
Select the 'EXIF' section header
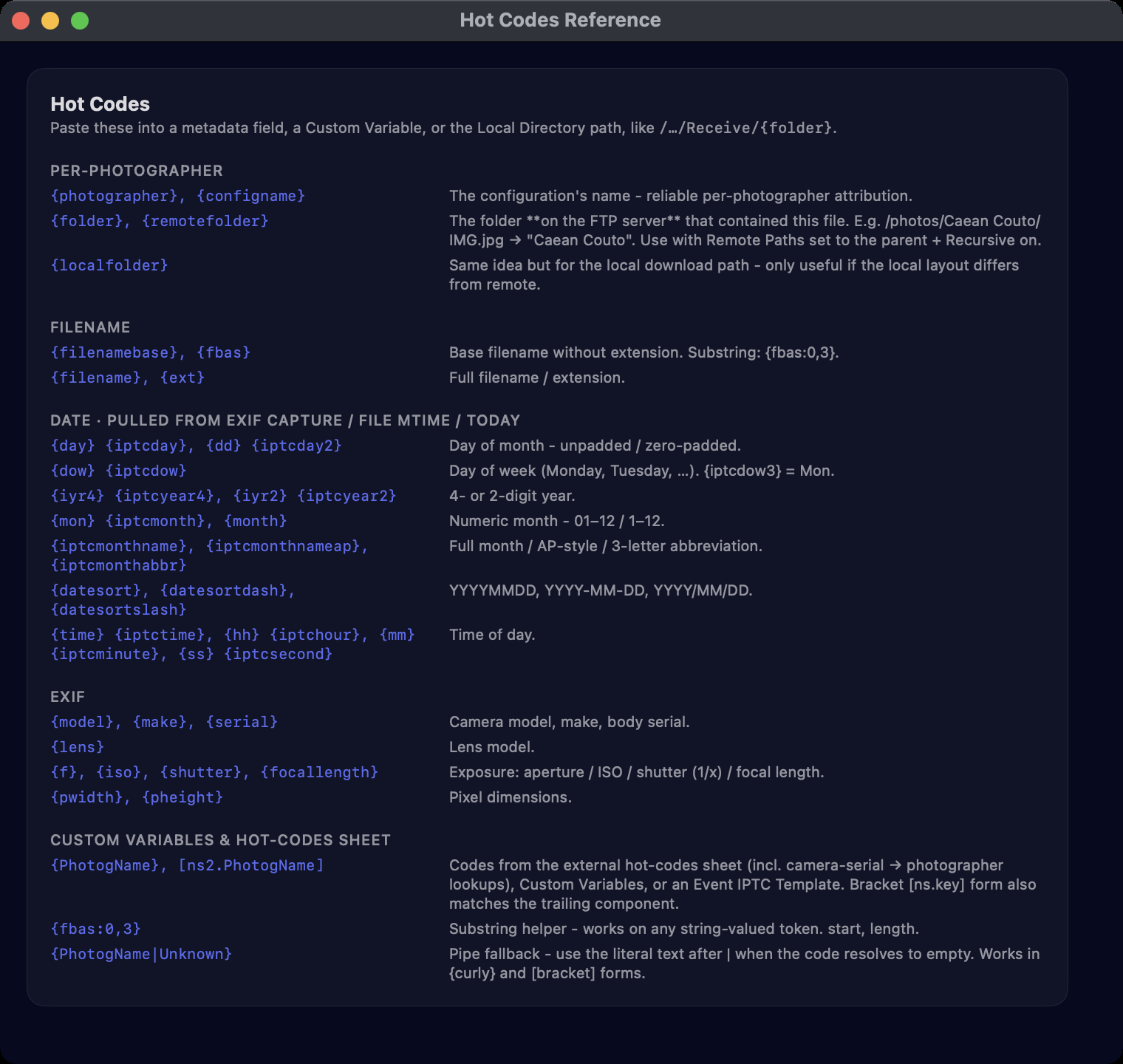[x=67, y=697]
